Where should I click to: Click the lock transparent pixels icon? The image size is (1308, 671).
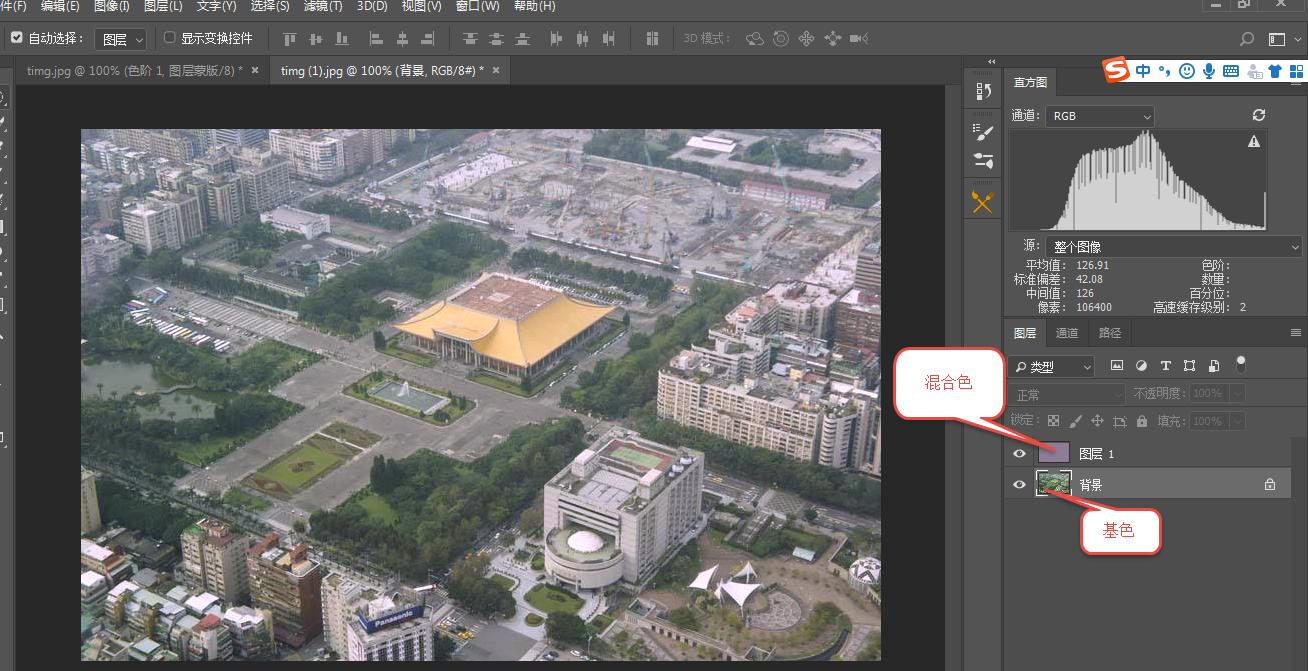pyautogui.click(x=1054, y=422)
